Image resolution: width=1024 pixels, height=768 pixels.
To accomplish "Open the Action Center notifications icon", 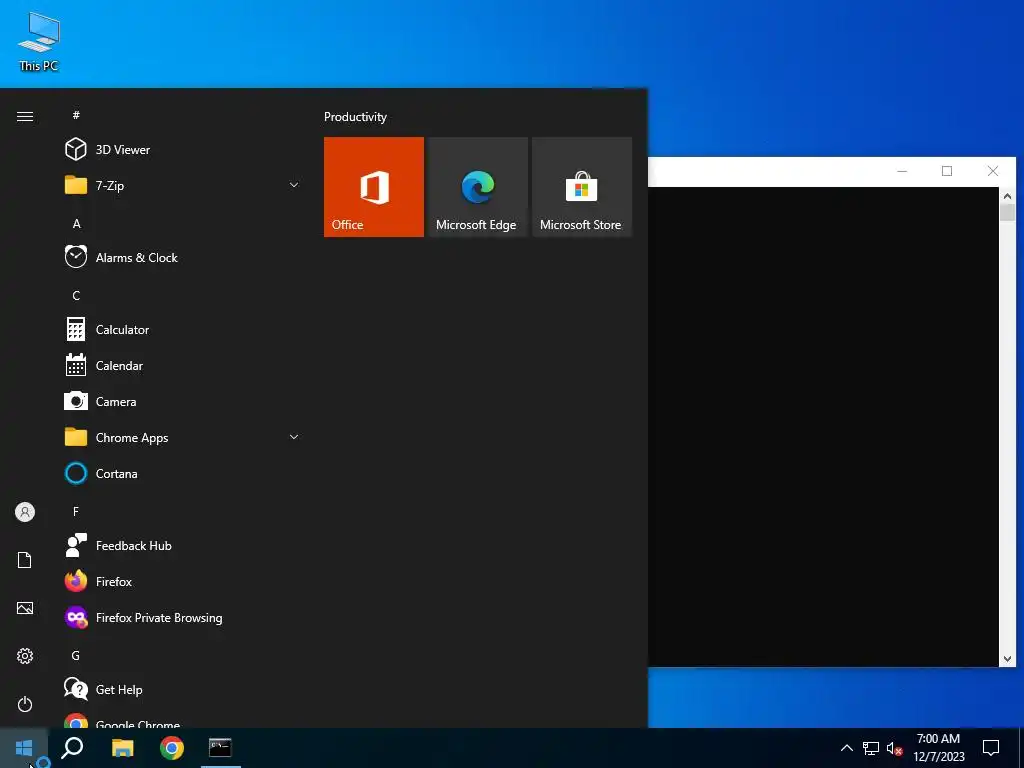I will [x=991, y=748].
